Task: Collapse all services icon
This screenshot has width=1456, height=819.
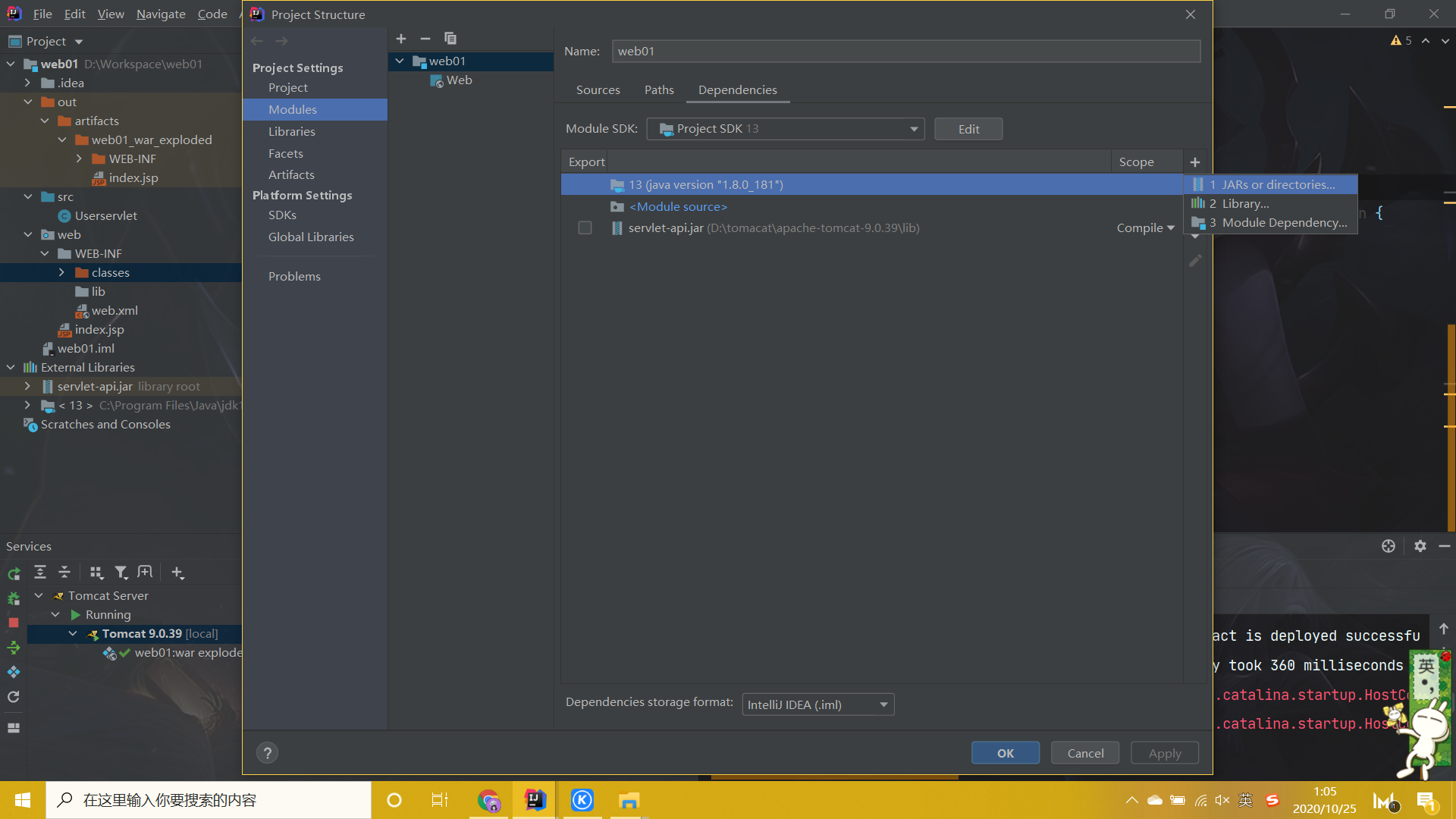Action: tap(64, 573)
